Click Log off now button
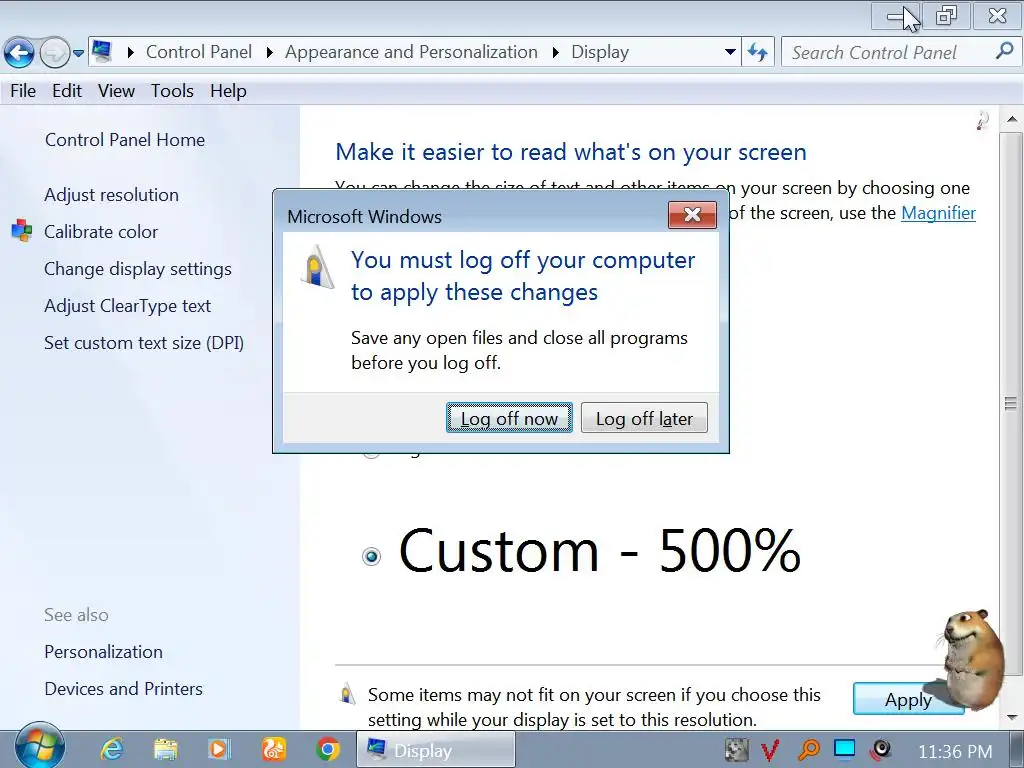 509,418
